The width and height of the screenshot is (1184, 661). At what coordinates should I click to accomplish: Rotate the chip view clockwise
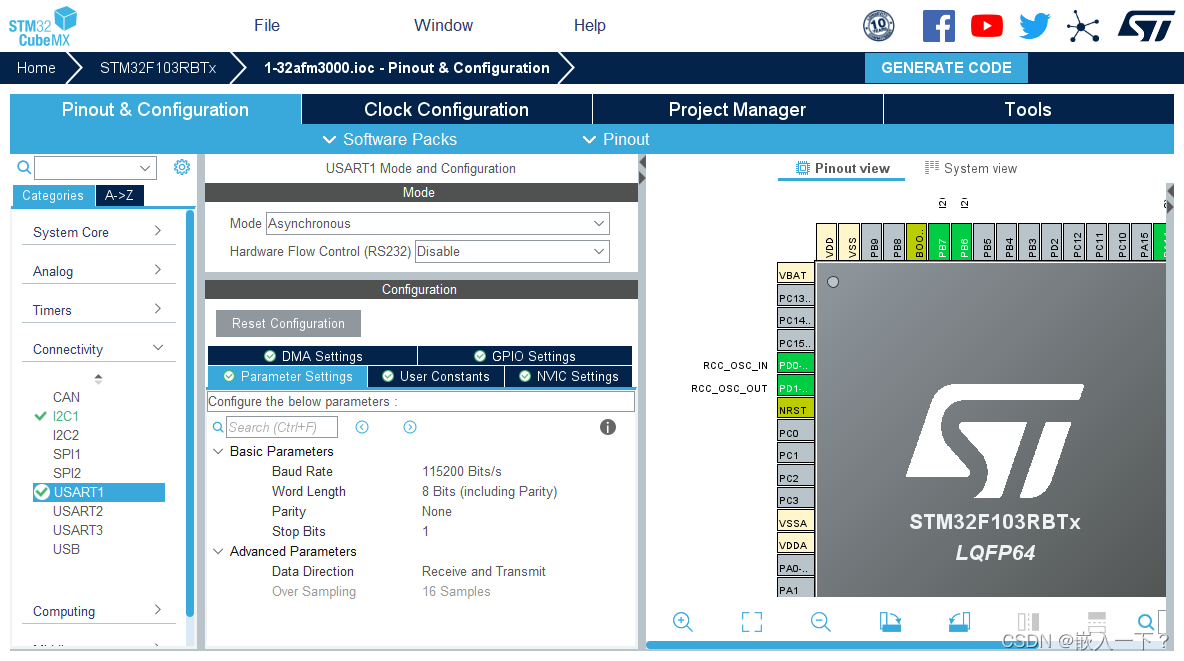890,622
